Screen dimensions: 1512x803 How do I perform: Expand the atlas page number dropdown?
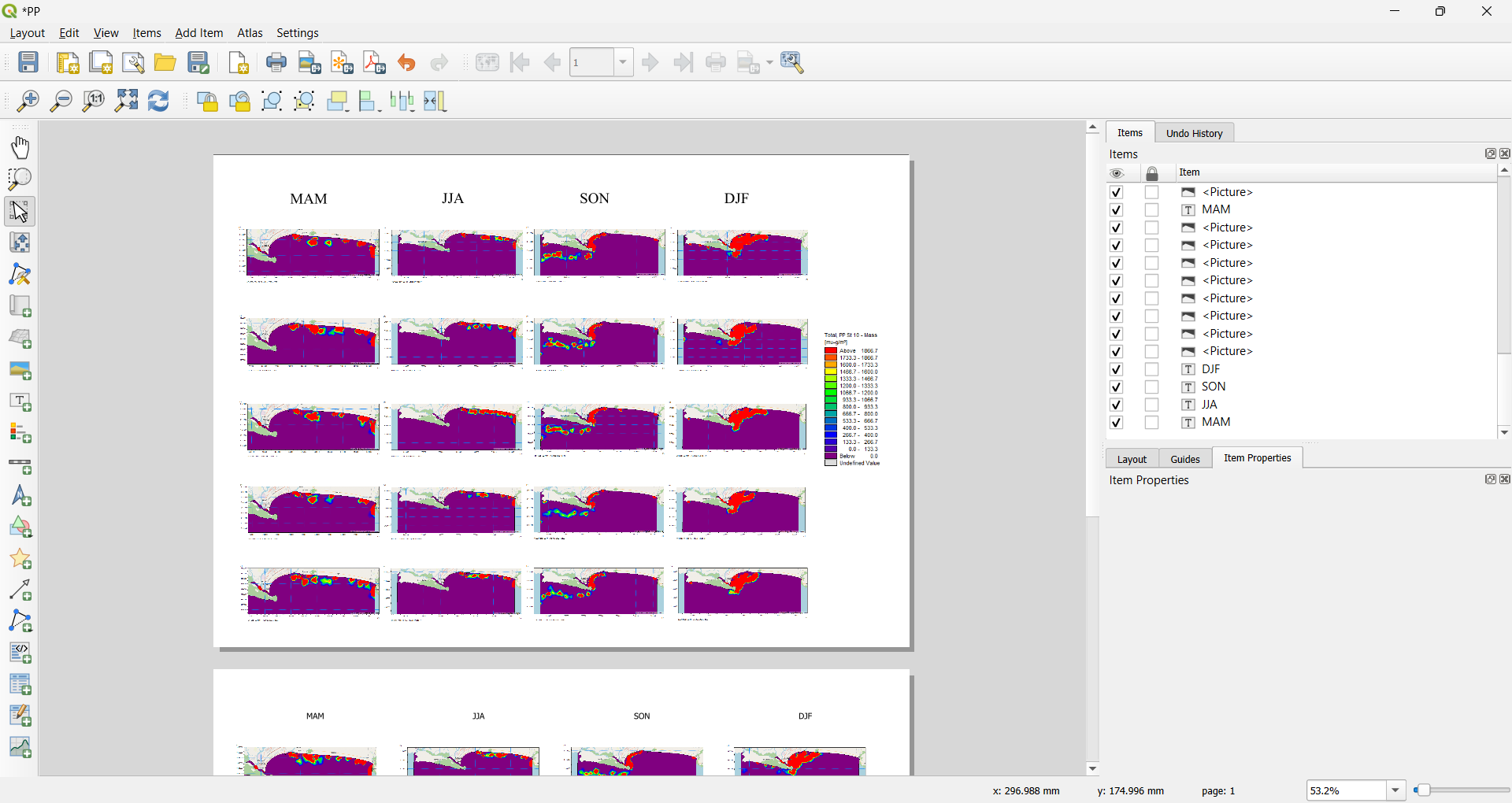(624, 63)
